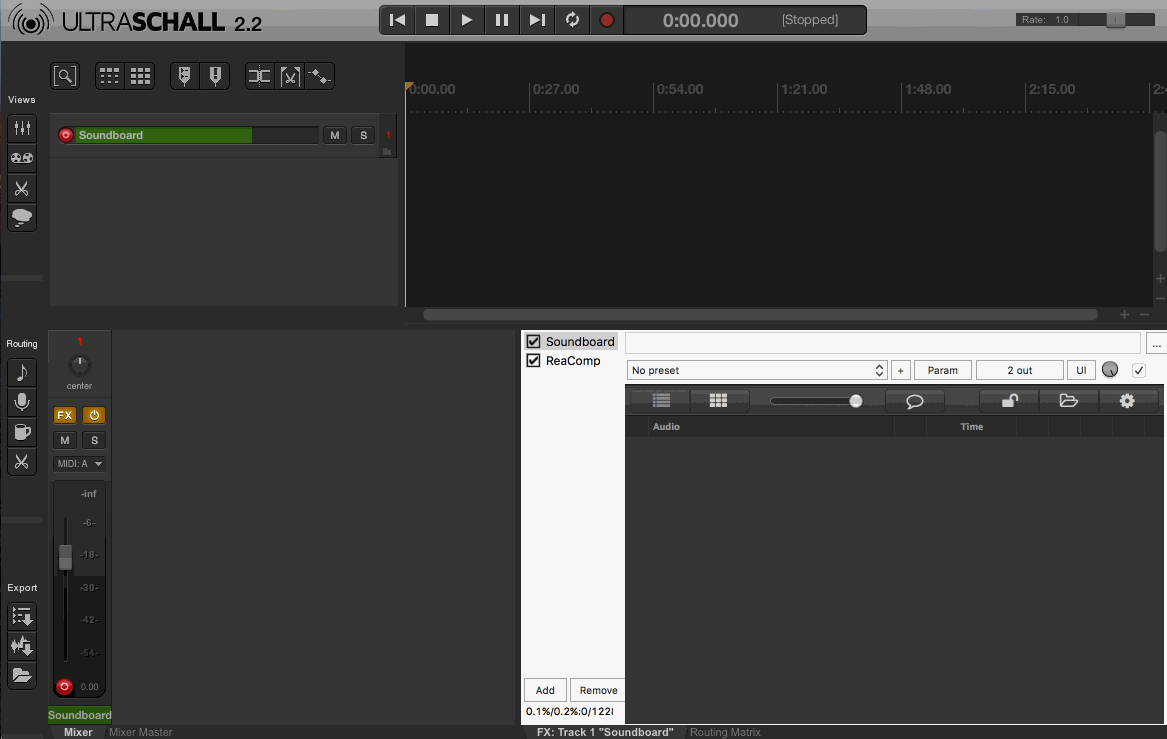Open the 2 out routing button
Viewport: 1167px width, 739px height.
(1020, 370)
